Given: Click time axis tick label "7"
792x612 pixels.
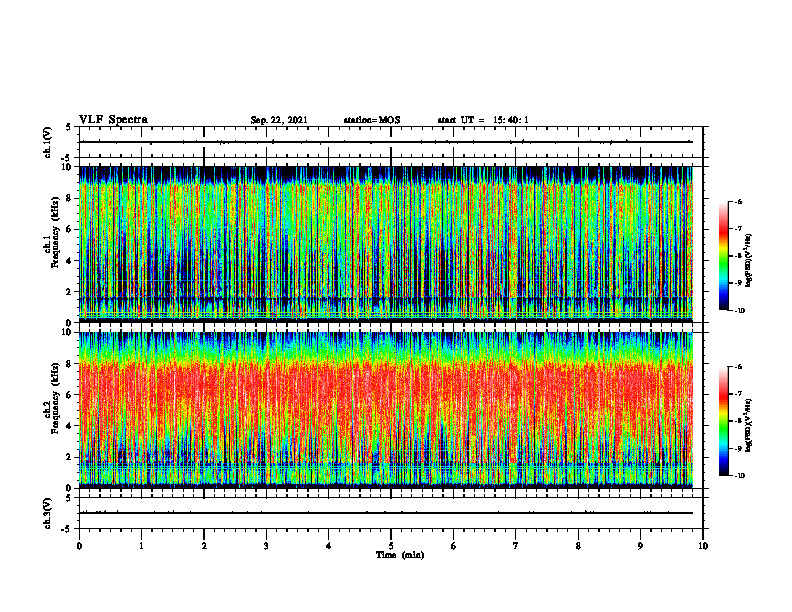Looking at the screenshot, I should click(516, 546).
